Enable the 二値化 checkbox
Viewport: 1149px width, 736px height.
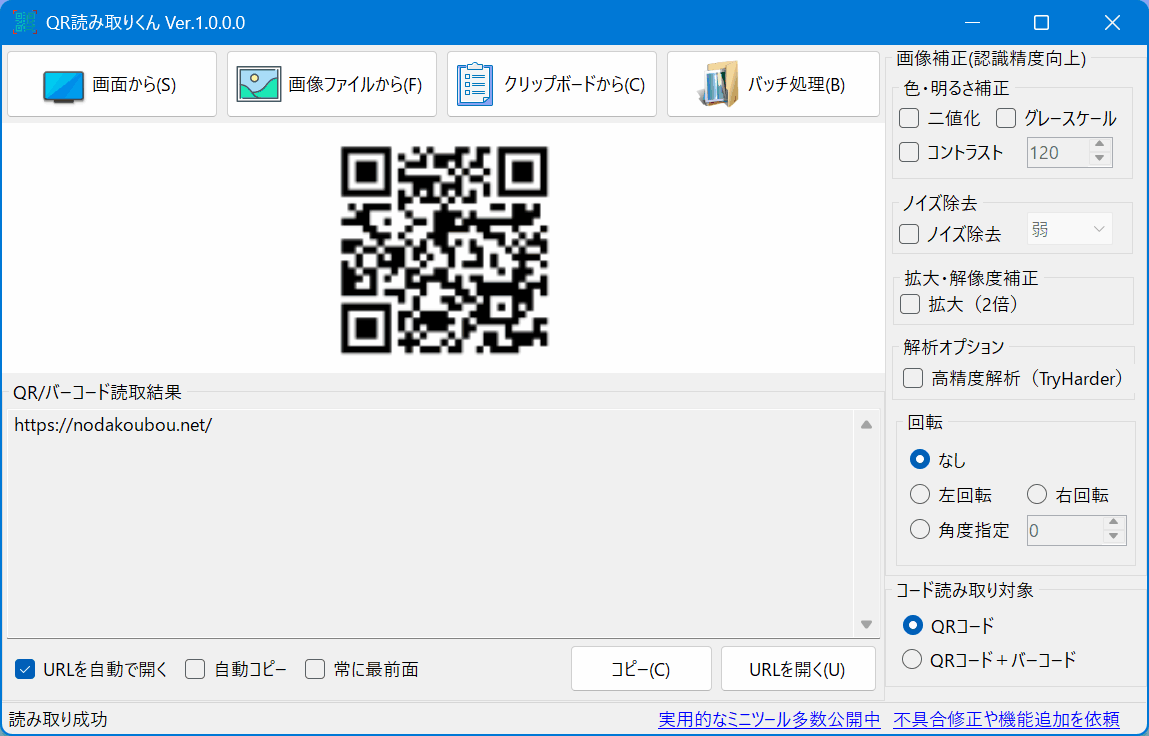(909, 118)
